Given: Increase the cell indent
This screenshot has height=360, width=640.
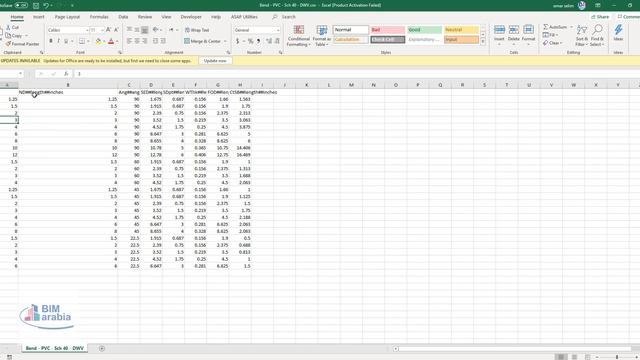Looking at the screenshot, I should point(163,41).
